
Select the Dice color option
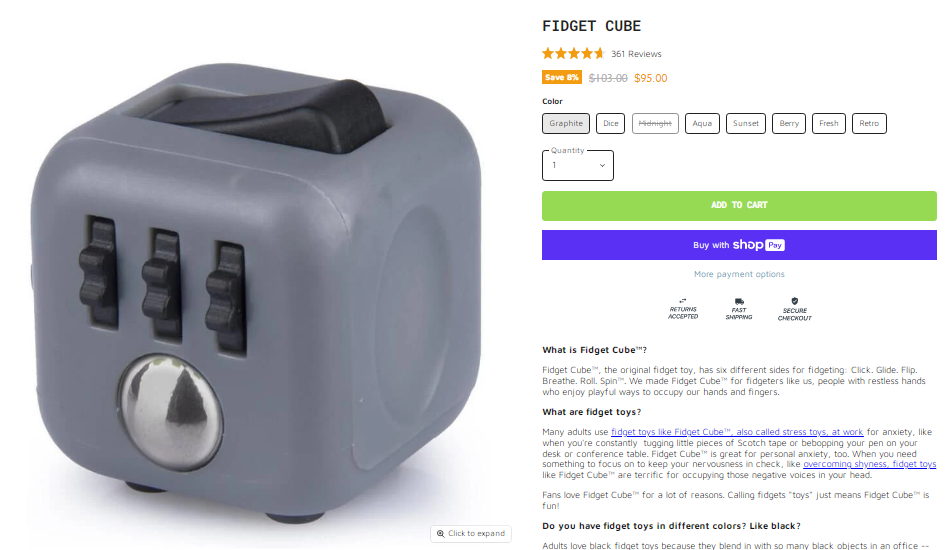[x=611, y=123]
